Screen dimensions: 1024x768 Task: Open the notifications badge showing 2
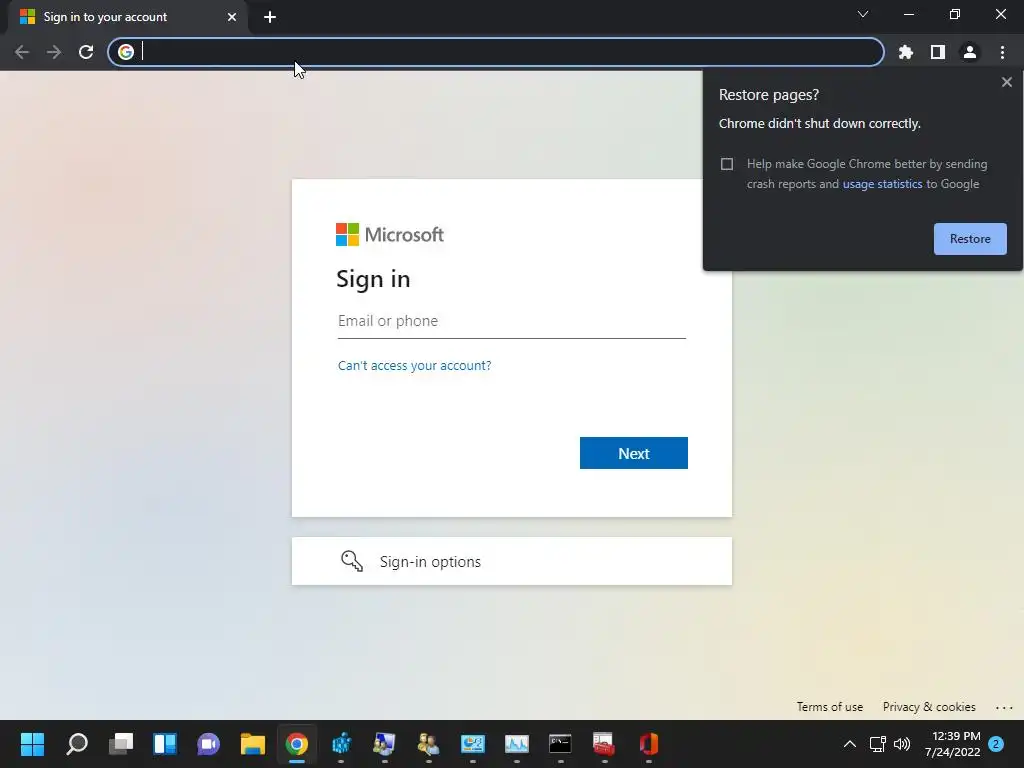point(996,744)
